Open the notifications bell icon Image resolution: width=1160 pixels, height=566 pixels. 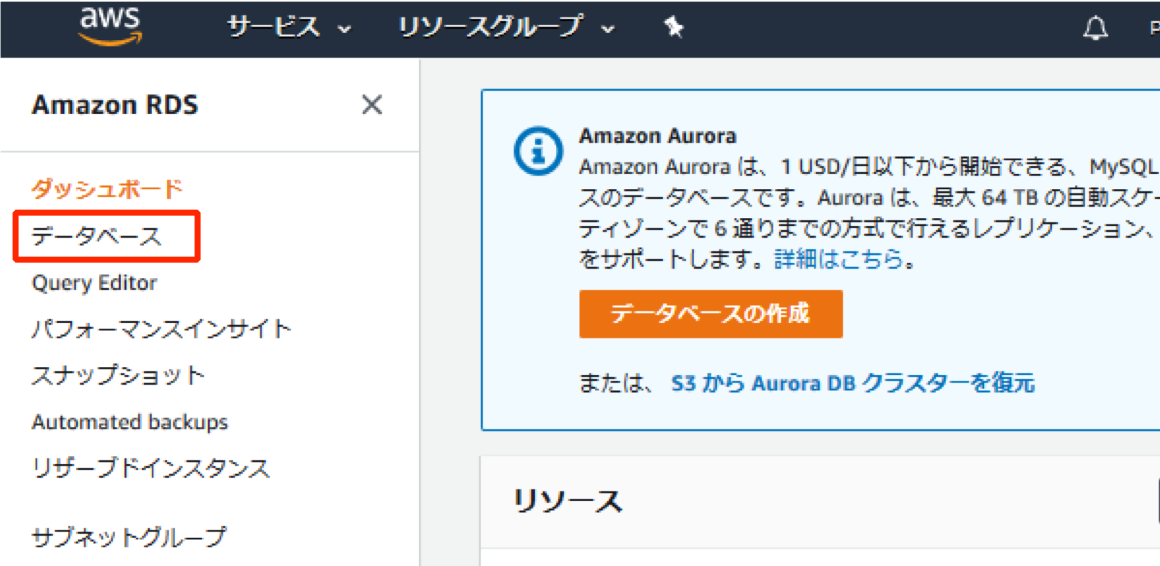coord(1096,28)
